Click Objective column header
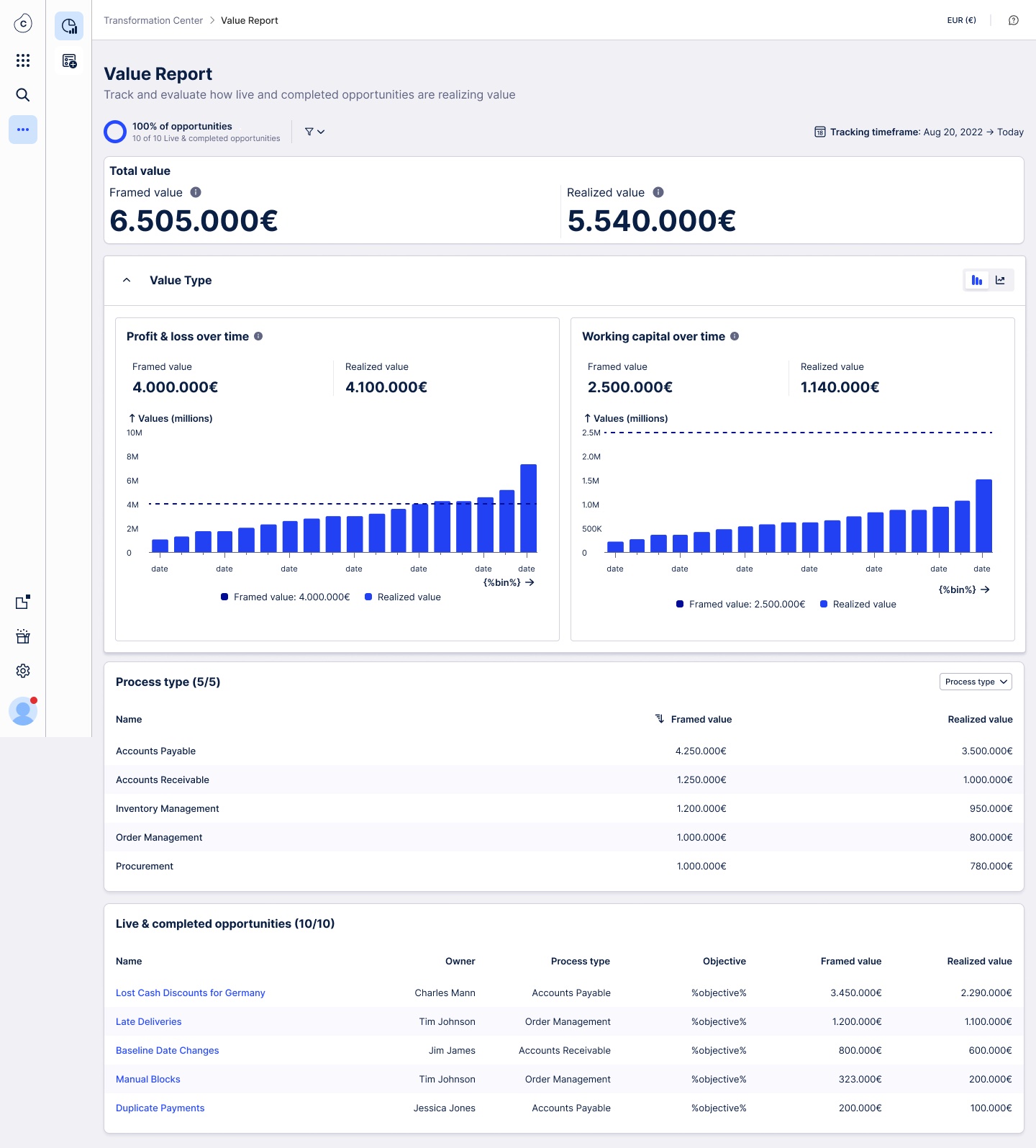Screen dimensions: 1036x1148 [724, 961]
